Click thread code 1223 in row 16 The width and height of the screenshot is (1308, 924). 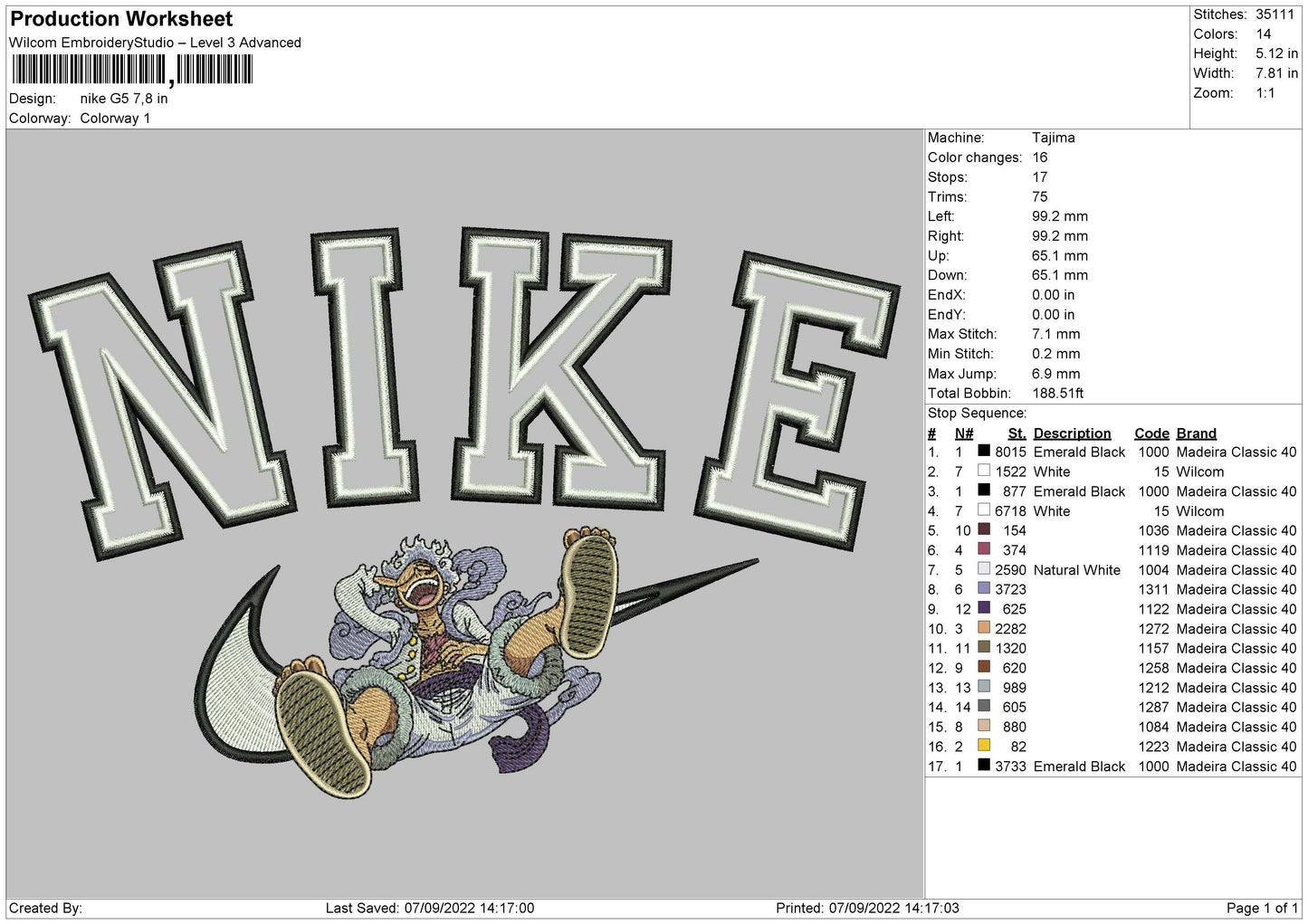1154,747
